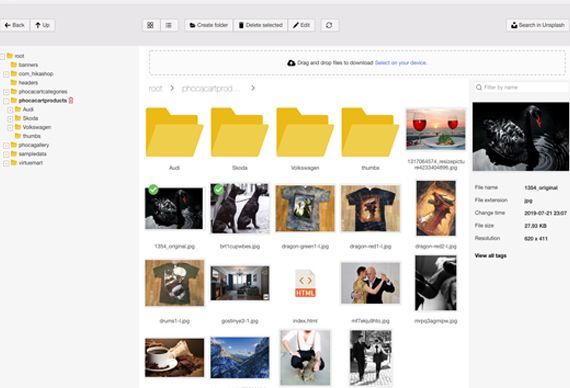
Task: Expand the Skoda tree node
Action: [10, 119]
